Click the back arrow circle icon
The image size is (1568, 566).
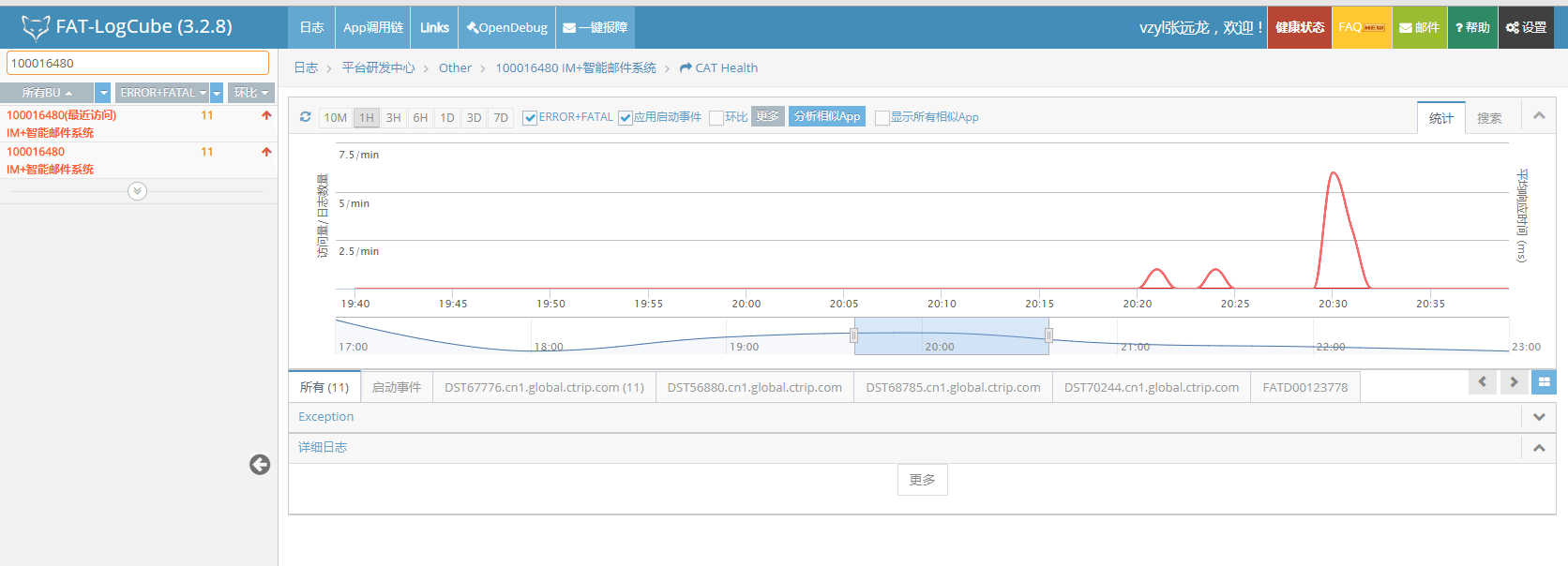click(x=260, y=465)
